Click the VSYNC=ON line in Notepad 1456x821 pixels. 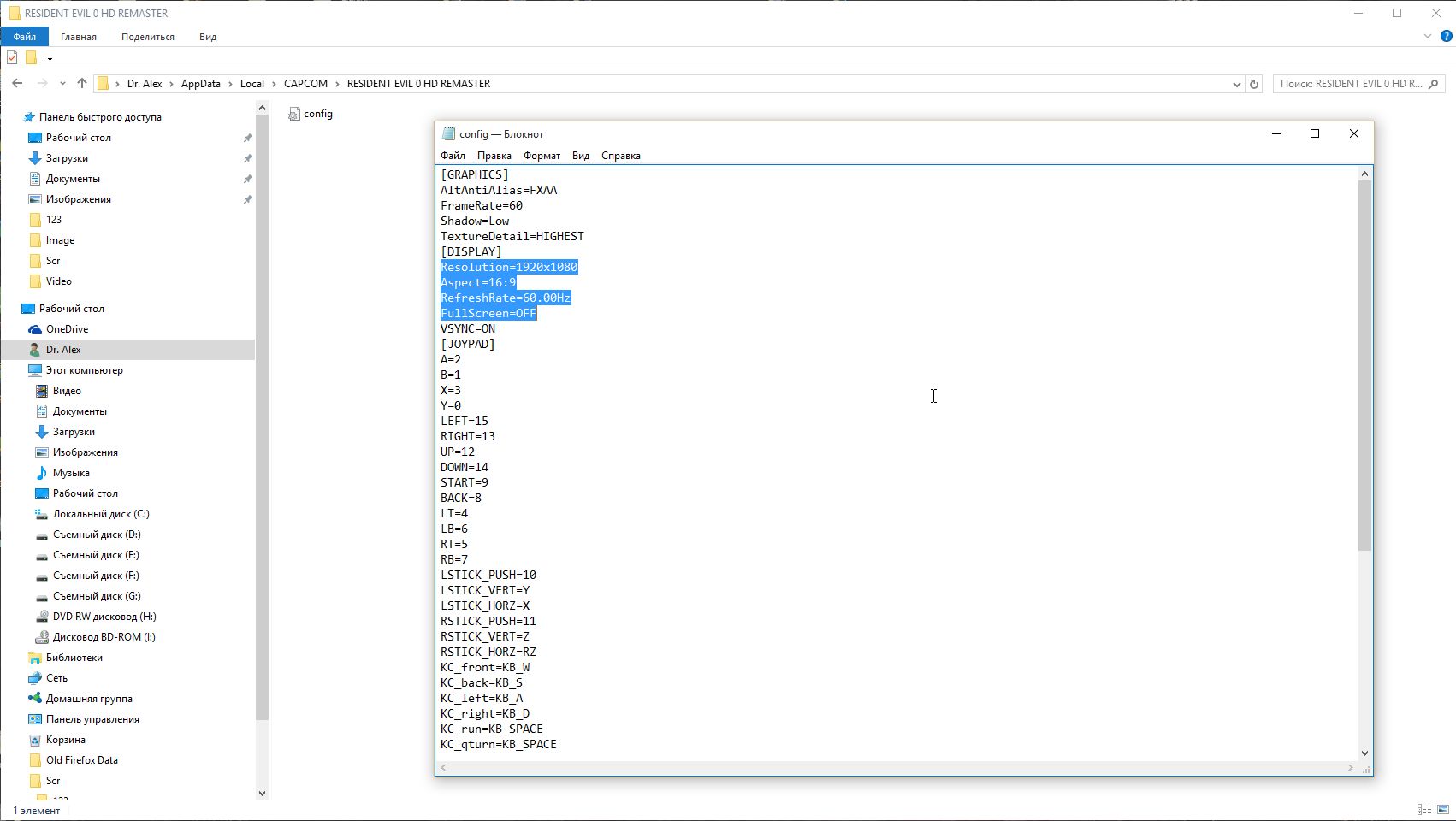[x=468, y=328]
